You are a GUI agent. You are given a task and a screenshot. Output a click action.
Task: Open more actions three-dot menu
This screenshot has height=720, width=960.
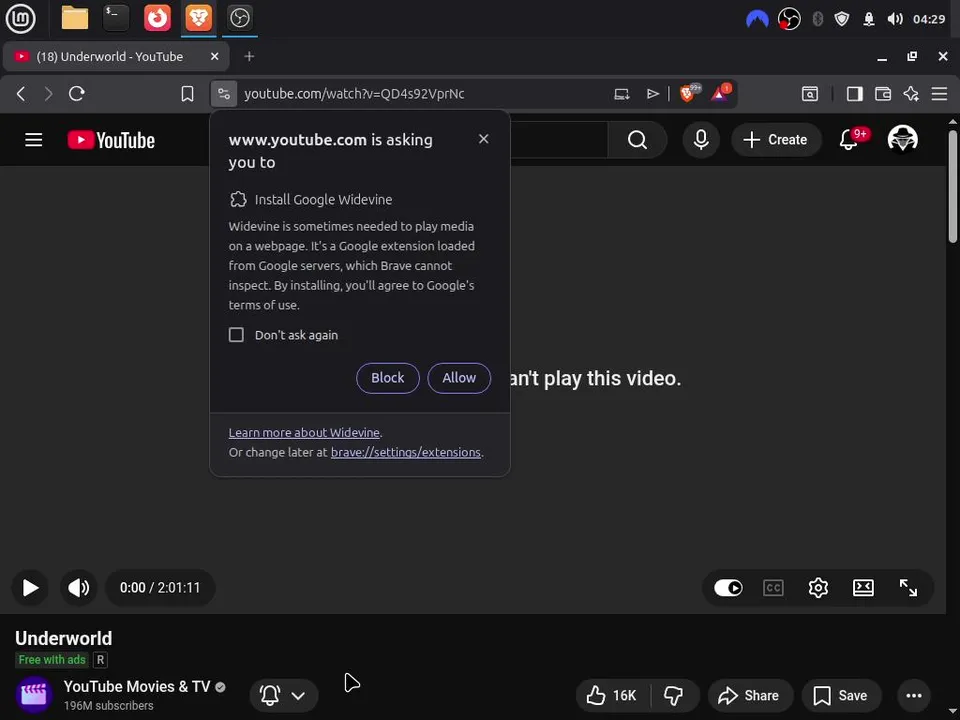pos(914,696)
